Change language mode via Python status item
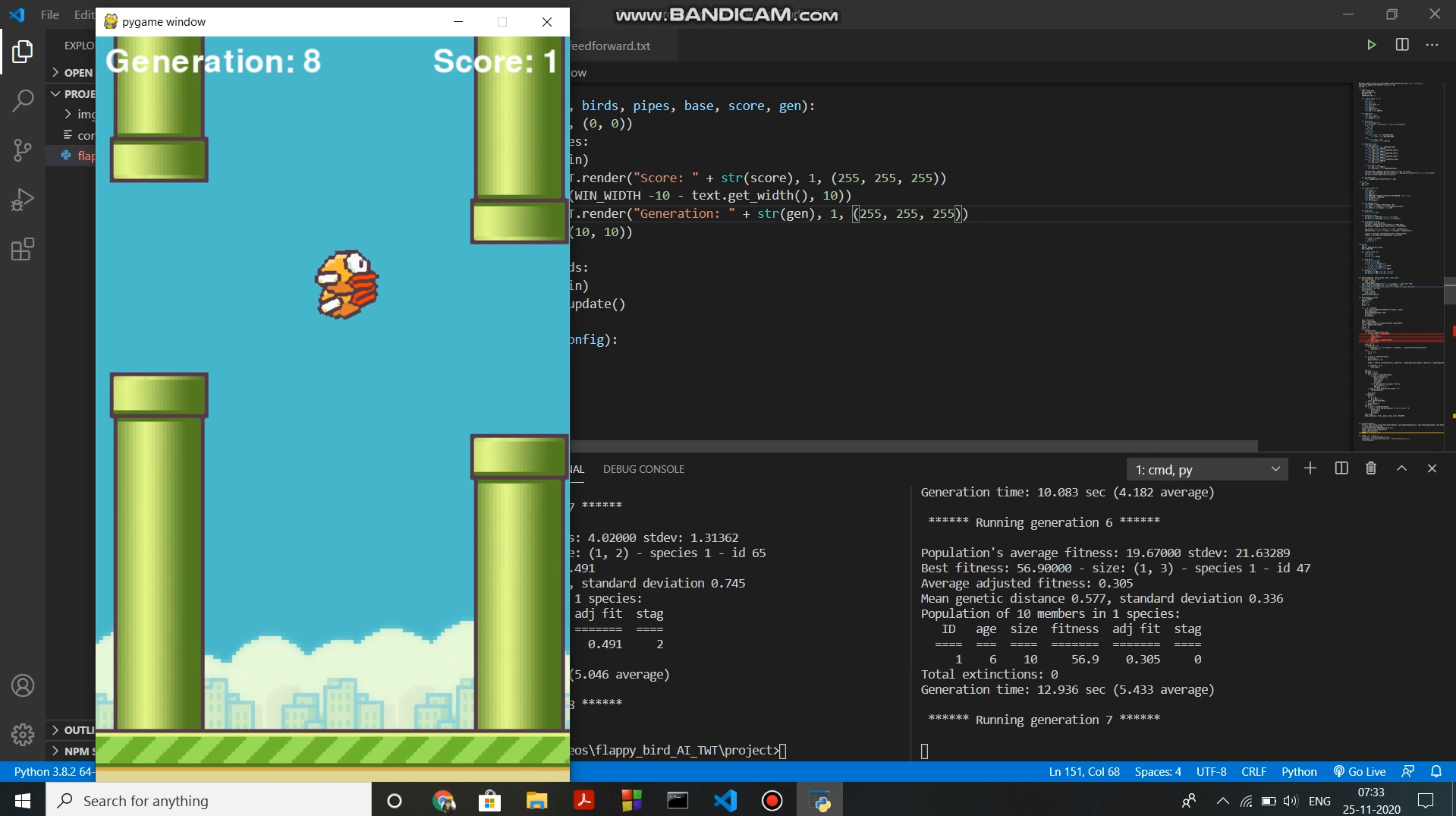 coord(1299,771)
